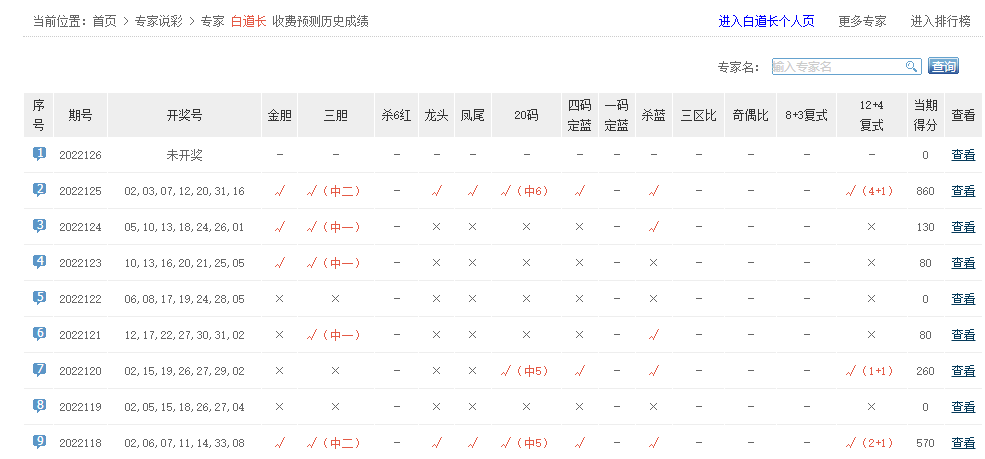
Task: Click the rank 3 number badge
Action: pos(39,226)
